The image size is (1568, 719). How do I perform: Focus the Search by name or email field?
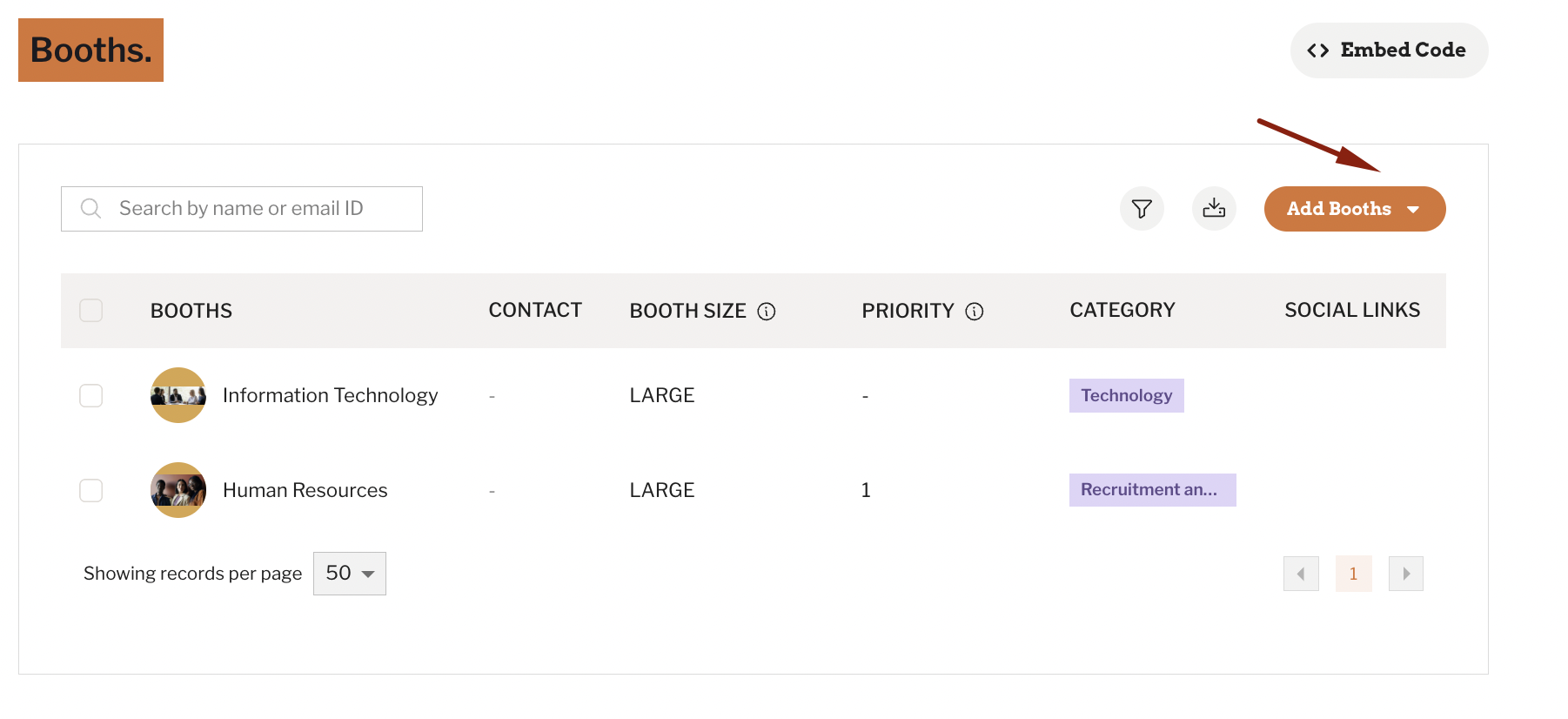click(x=242, y=209)
